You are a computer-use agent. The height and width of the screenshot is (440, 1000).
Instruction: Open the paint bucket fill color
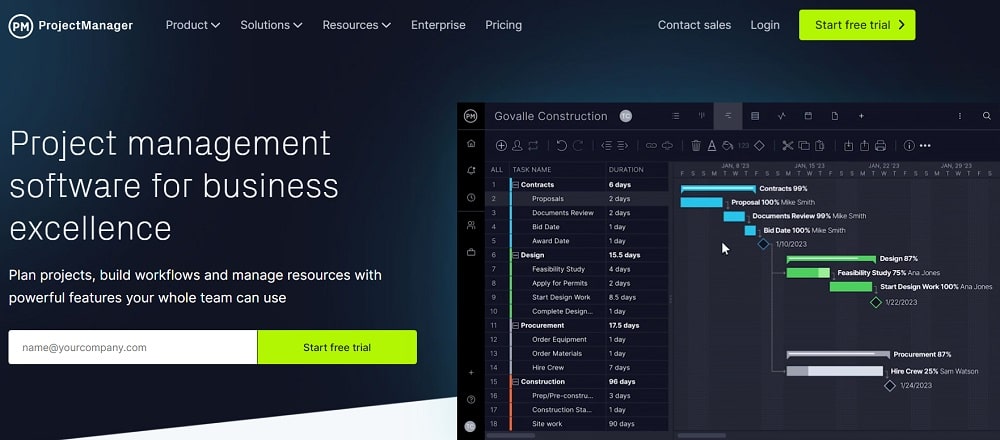pos(728,145)
